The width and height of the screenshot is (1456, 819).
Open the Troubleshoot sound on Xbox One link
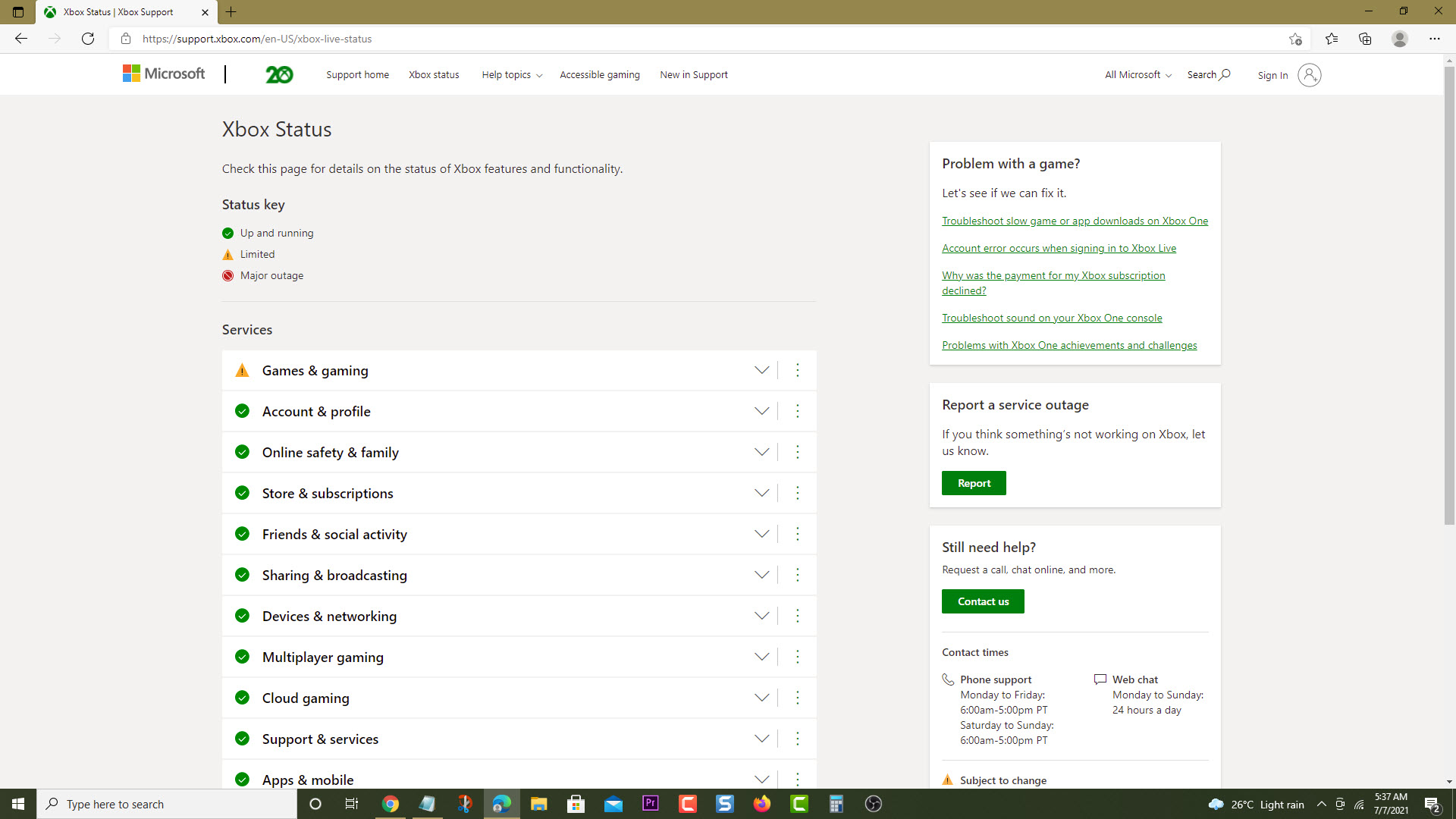point(1052,318)
